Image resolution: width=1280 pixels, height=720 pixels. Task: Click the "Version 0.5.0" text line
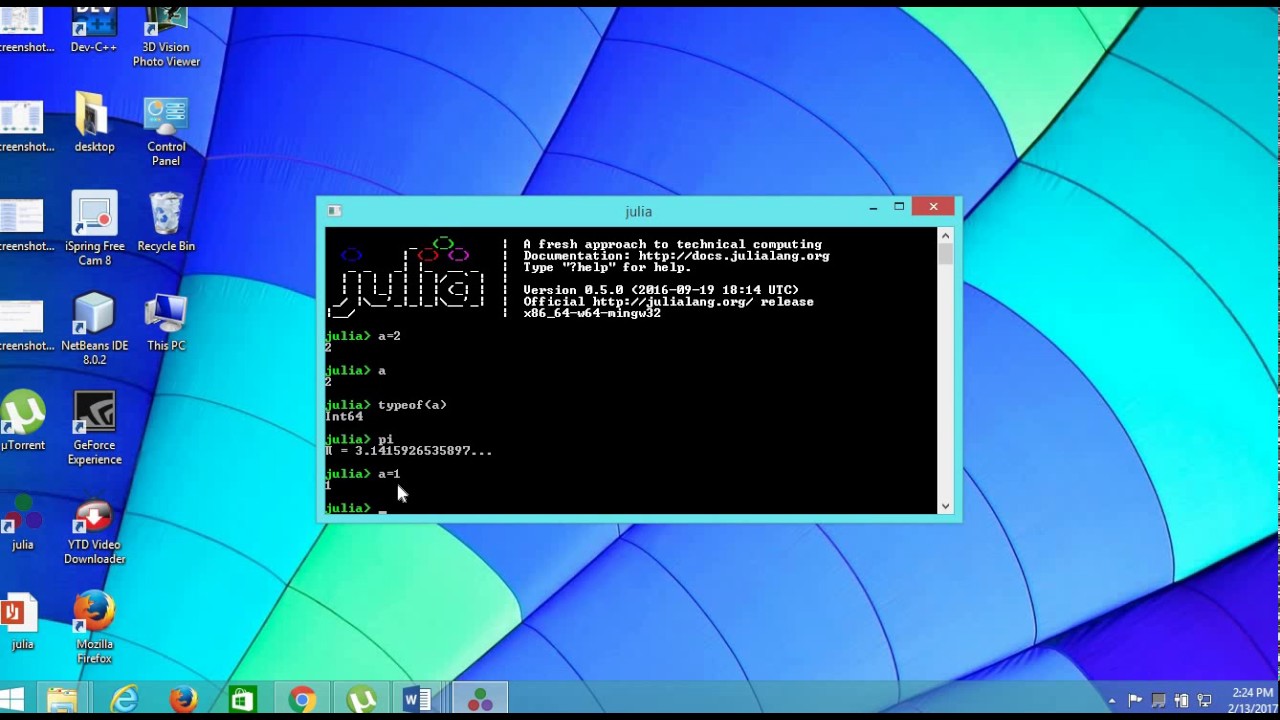[661, 290]
